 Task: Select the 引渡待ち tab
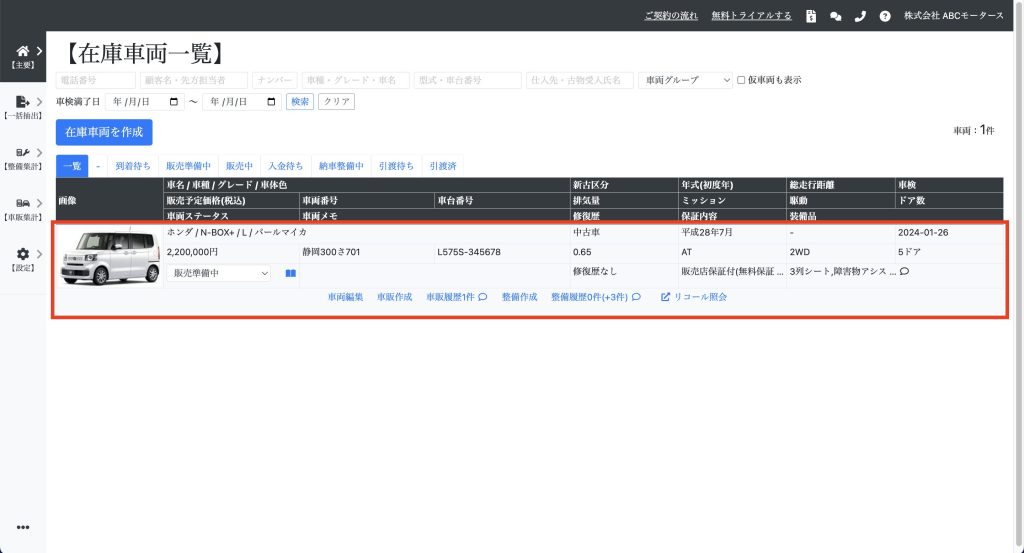pyautogui.click(x=396, y=166)
